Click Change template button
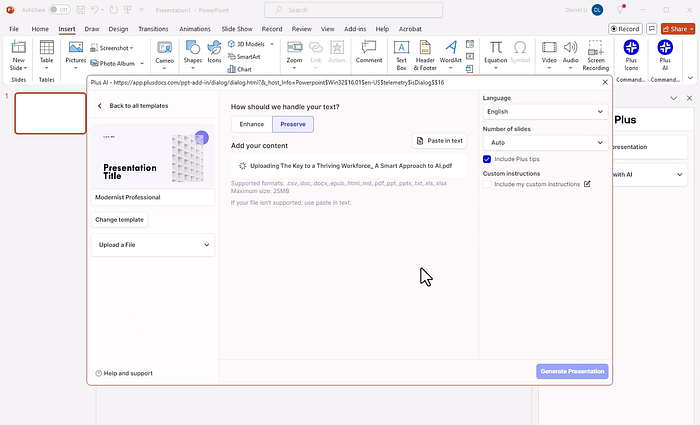The image size is (700, 425). [119, 220]
